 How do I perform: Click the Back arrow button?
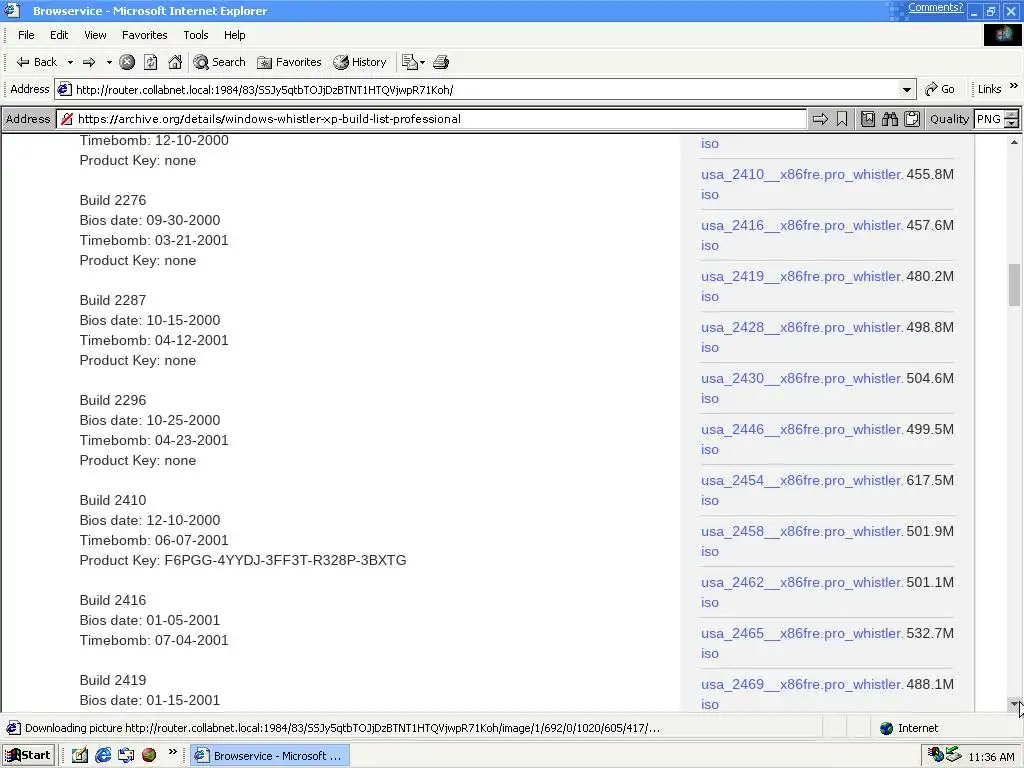pyautogui.click(x=37, y=62)
